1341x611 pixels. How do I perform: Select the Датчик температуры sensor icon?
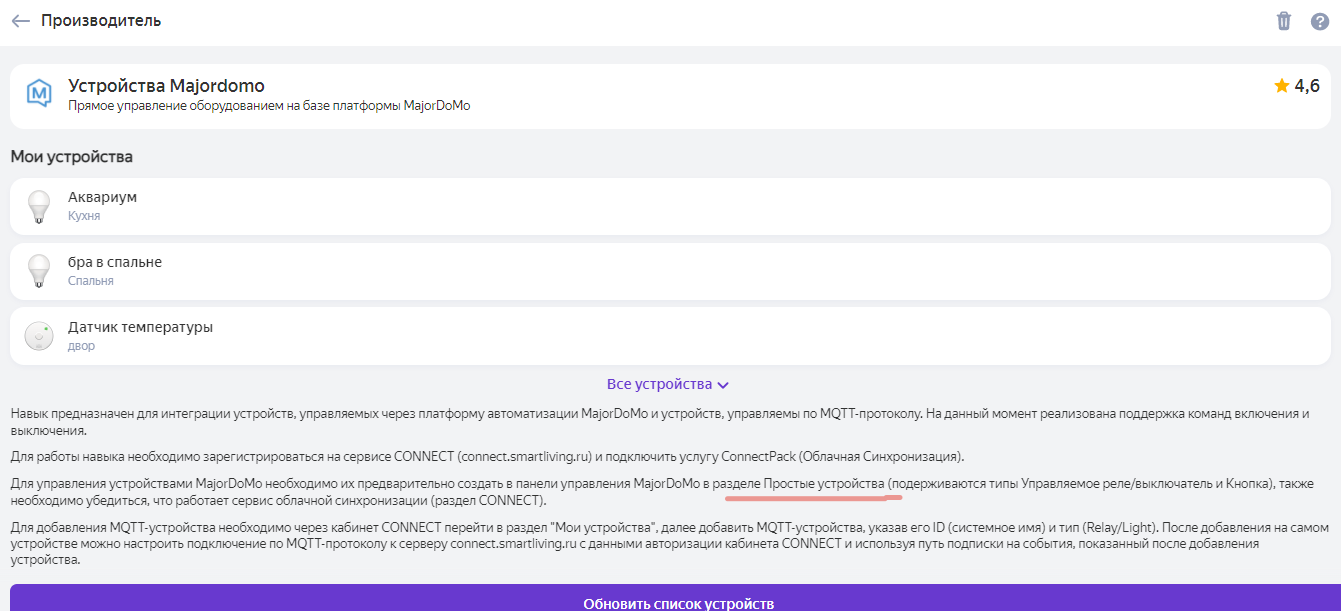pos(38,336)
